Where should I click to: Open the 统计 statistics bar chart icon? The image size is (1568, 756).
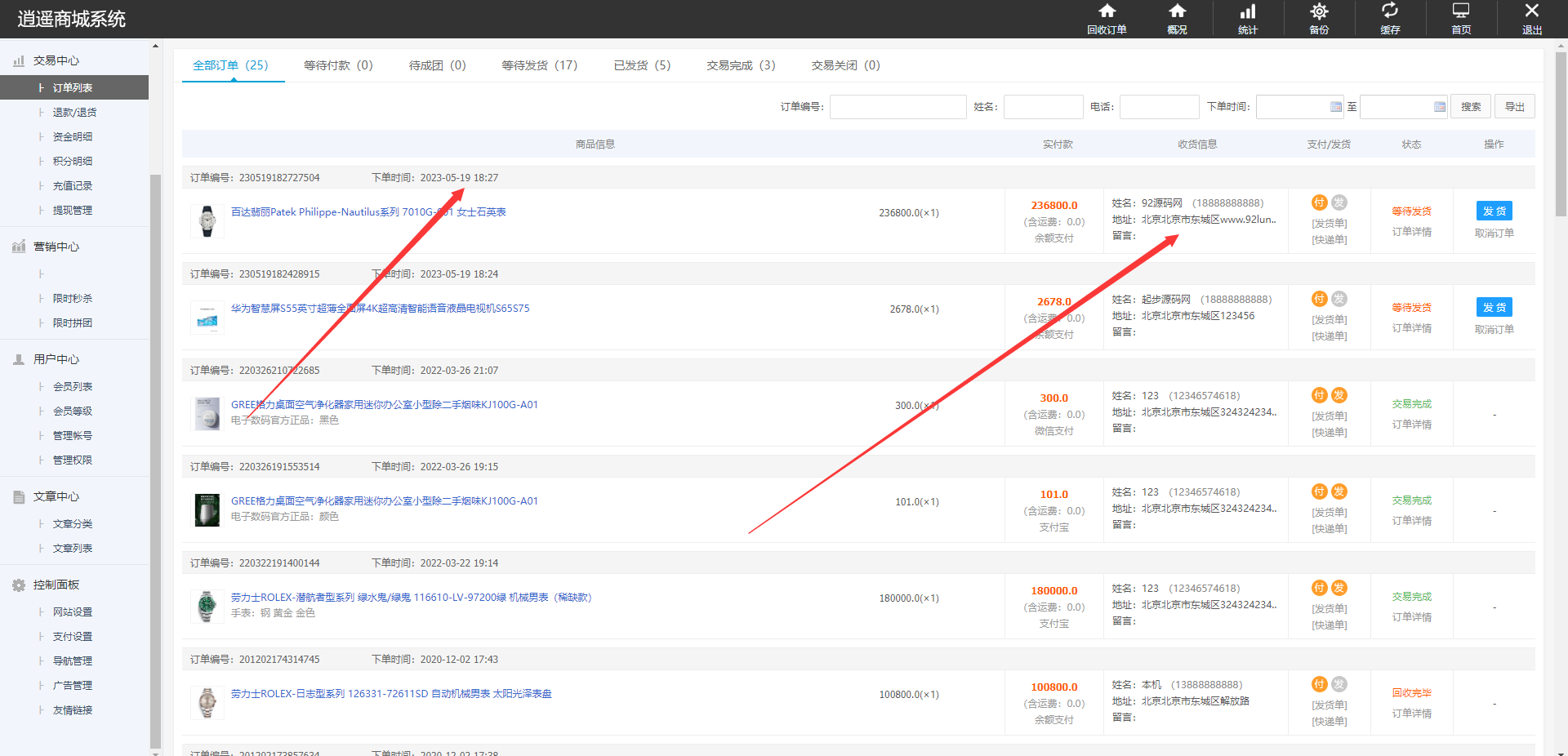[1248, 19]
